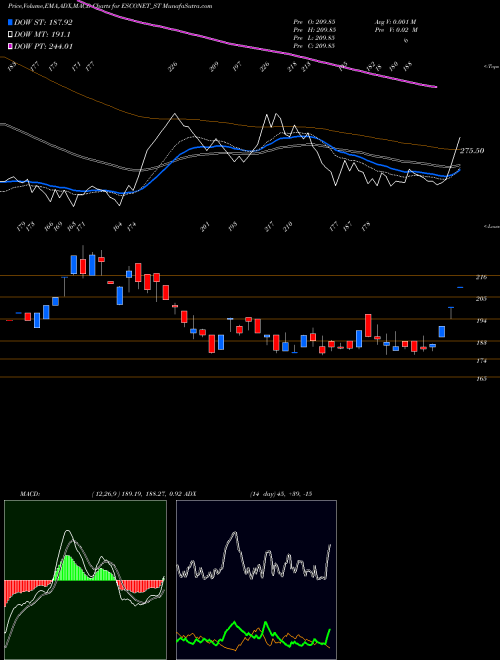Click the low label 195 below EMA chart
This screenshot has width=500, height=660.
232,227
